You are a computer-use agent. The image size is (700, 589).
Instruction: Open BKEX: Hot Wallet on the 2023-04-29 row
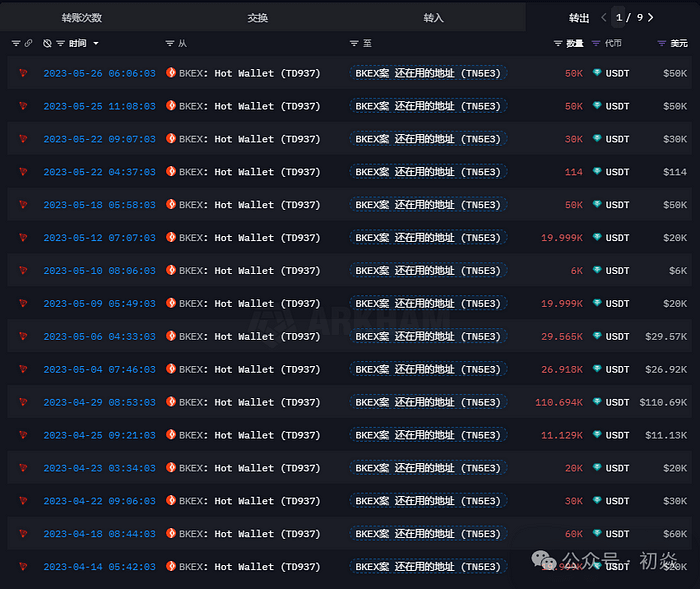coord(250,402)
